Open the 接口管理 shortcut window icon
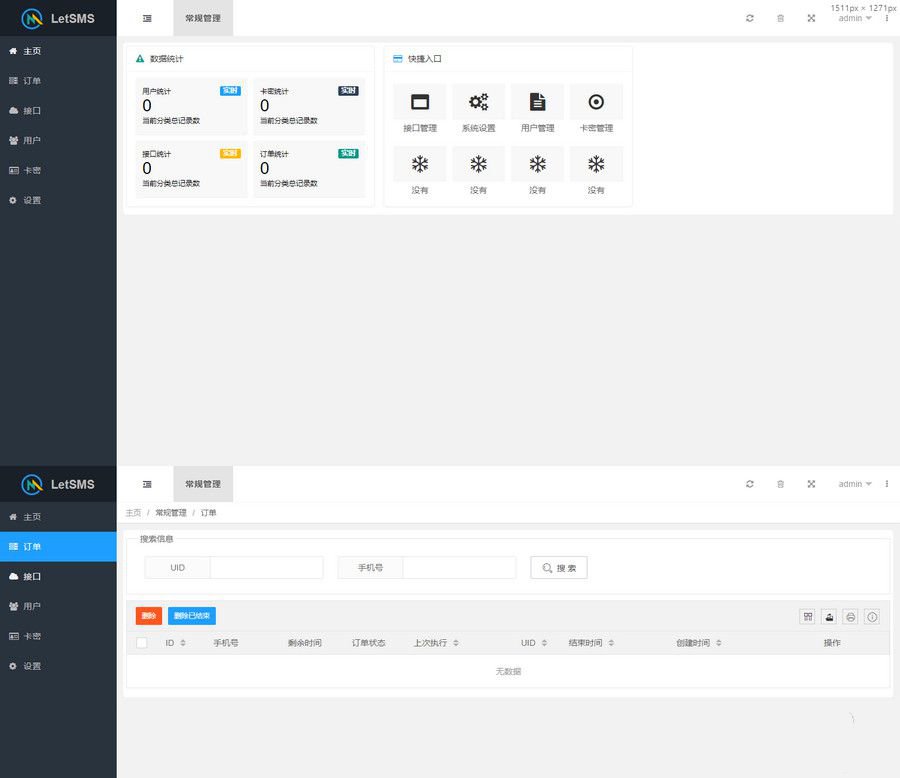Image resolution: width=900 pixels, height=778 pixels. coord(420,102)
